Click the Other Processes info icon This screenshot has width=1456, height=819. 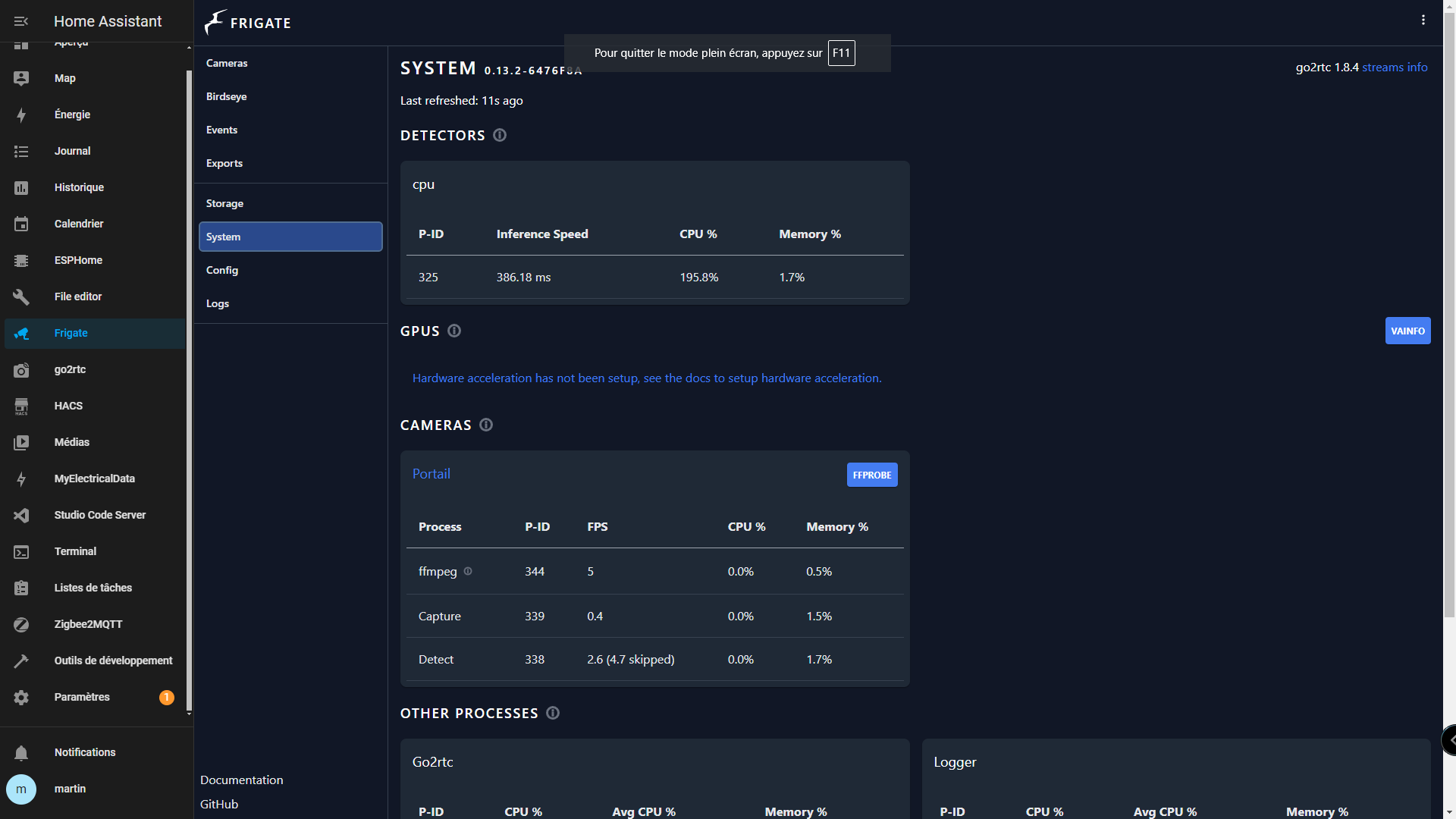553,713
